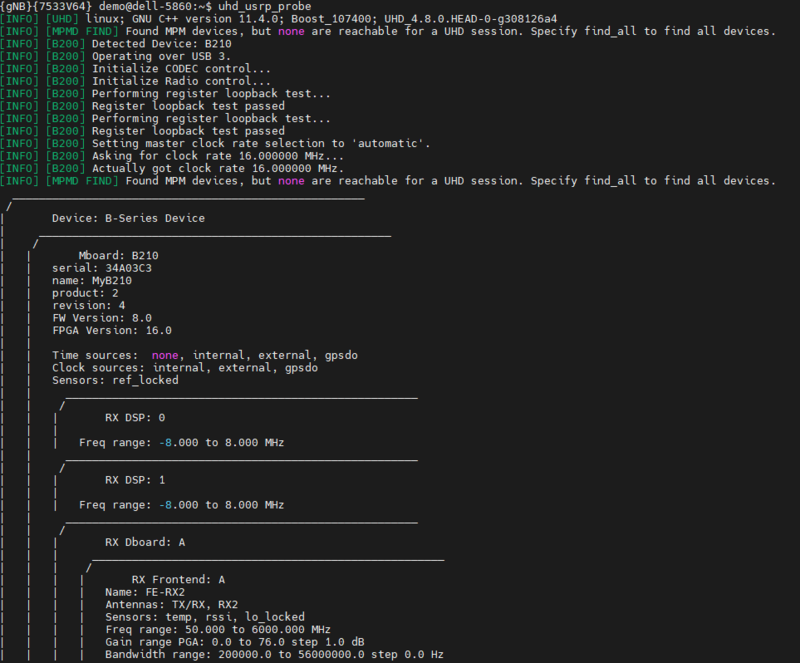Viewport: 800px width, 663px height.
Task: Click the 'FPGA Version: 16.0' line
Action: pyautogui.click(x=112, y=330)
